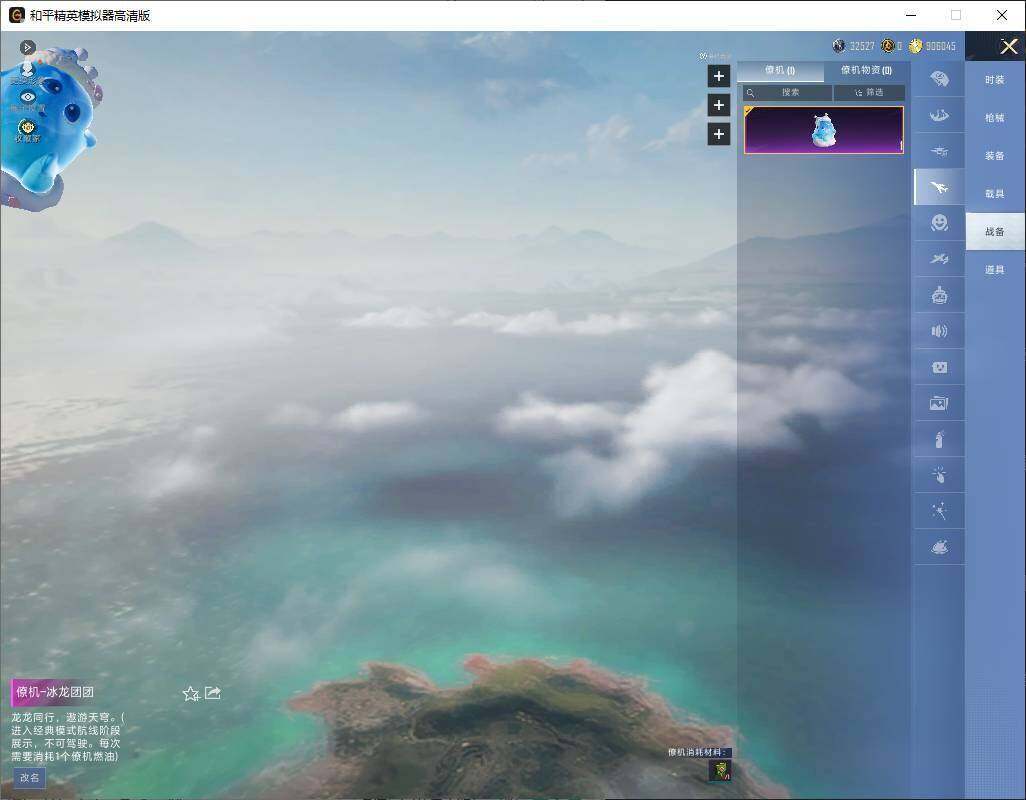This screenshot has width=1026, height=800.
Task: Collapse the panel with the arrow button
Action: [x=27, y=47]
